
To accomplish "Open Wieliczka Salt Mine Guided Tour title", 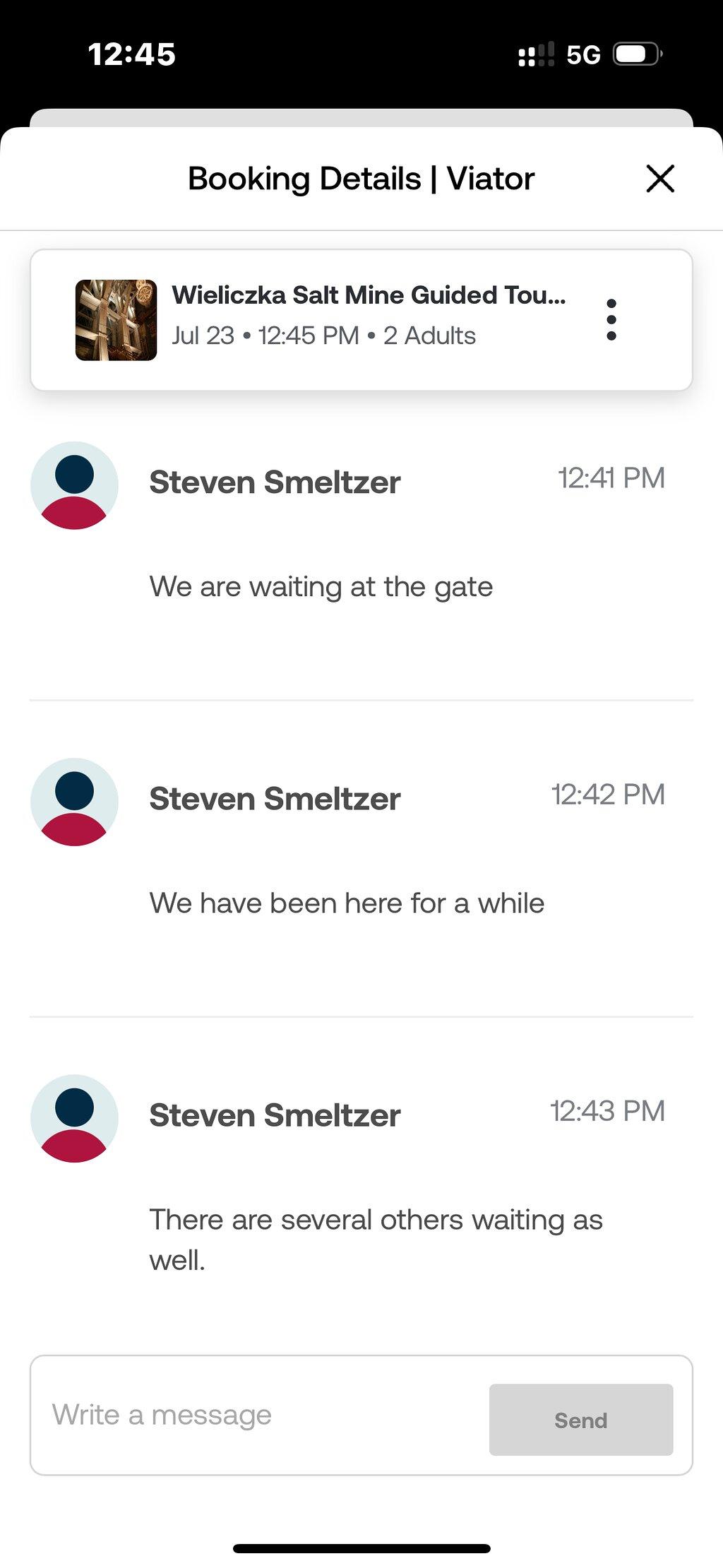I will pos(369,295).
